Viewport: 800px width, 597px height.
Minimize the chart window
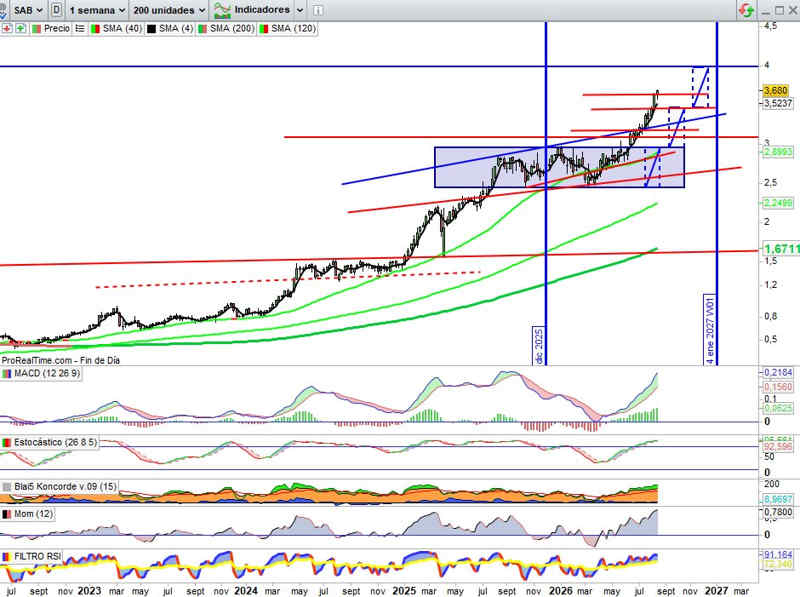[765, 11]
